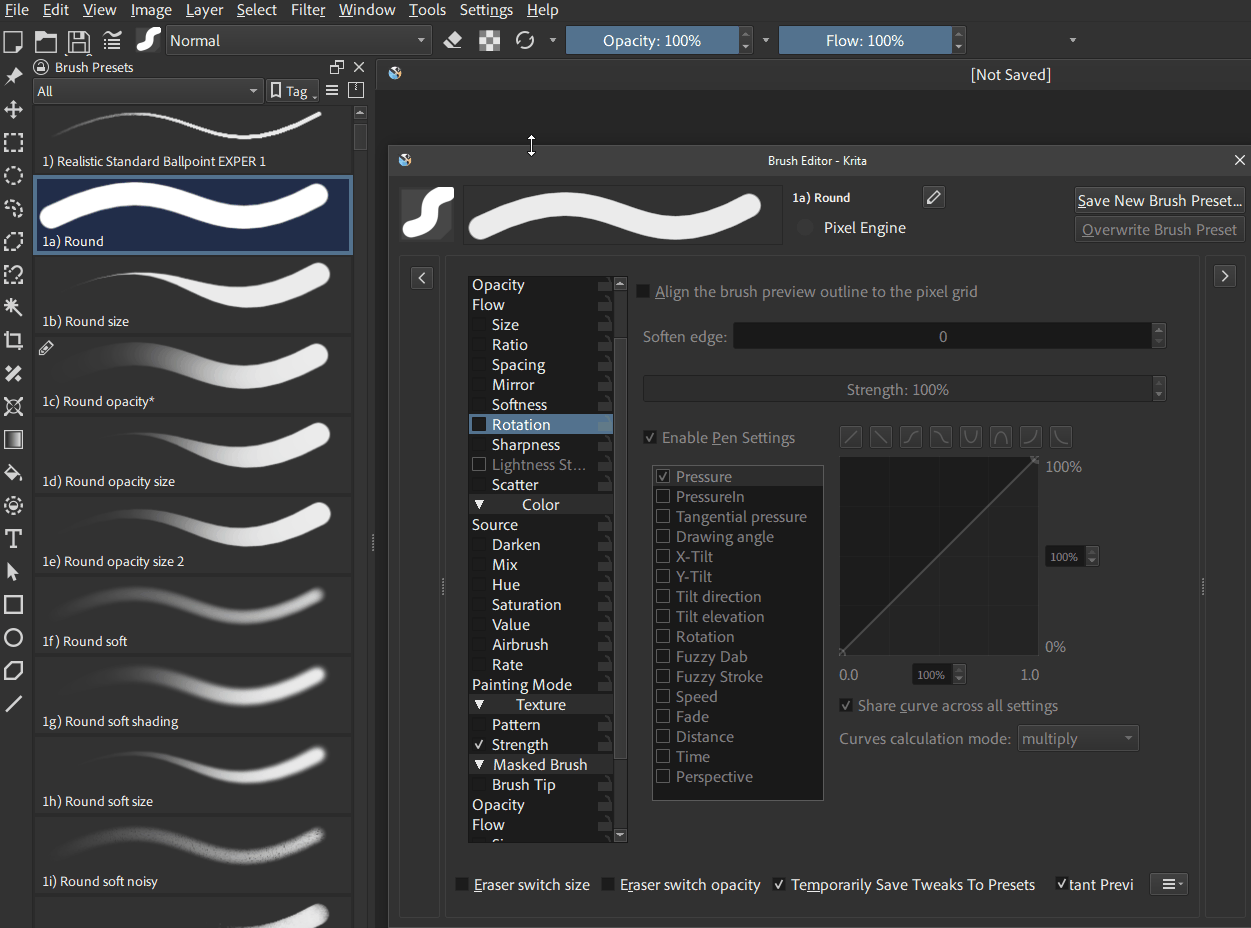This screenshot has width=1251, height=928.
Task: Click the Move tool icon
Action: pos(14,110)
